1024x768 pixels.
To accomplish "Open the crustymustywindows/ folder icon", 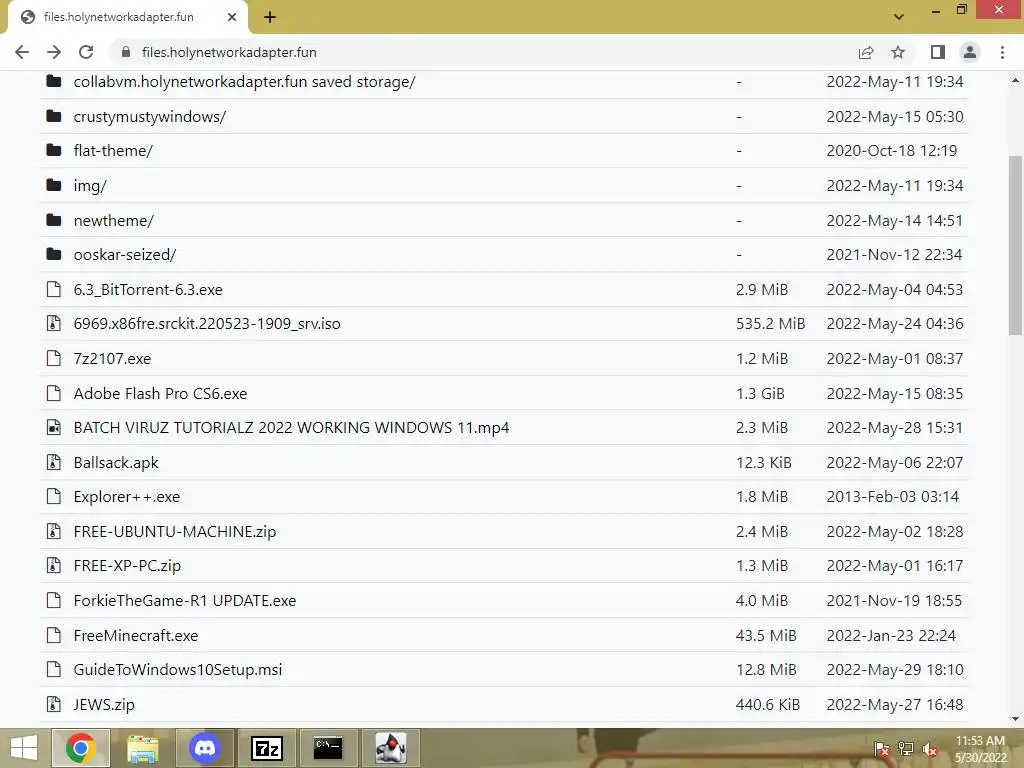I will [x=54, y=116].
